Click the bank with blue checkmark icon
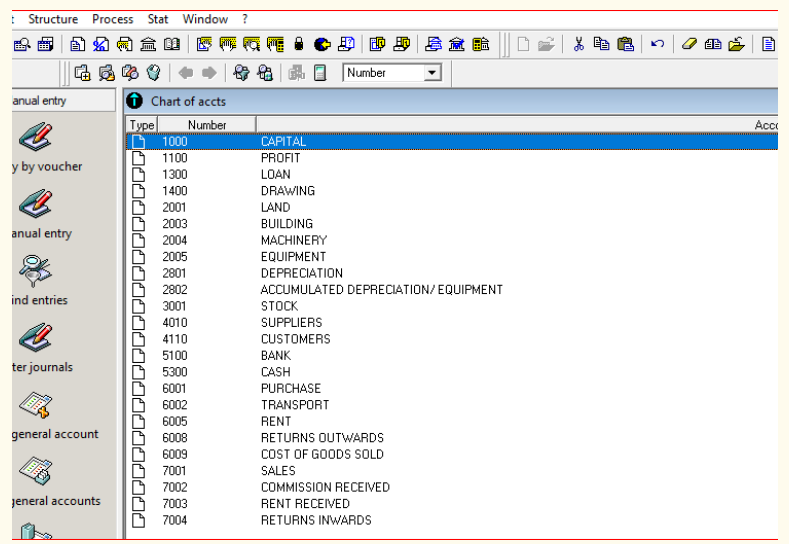 coord(456,44)
